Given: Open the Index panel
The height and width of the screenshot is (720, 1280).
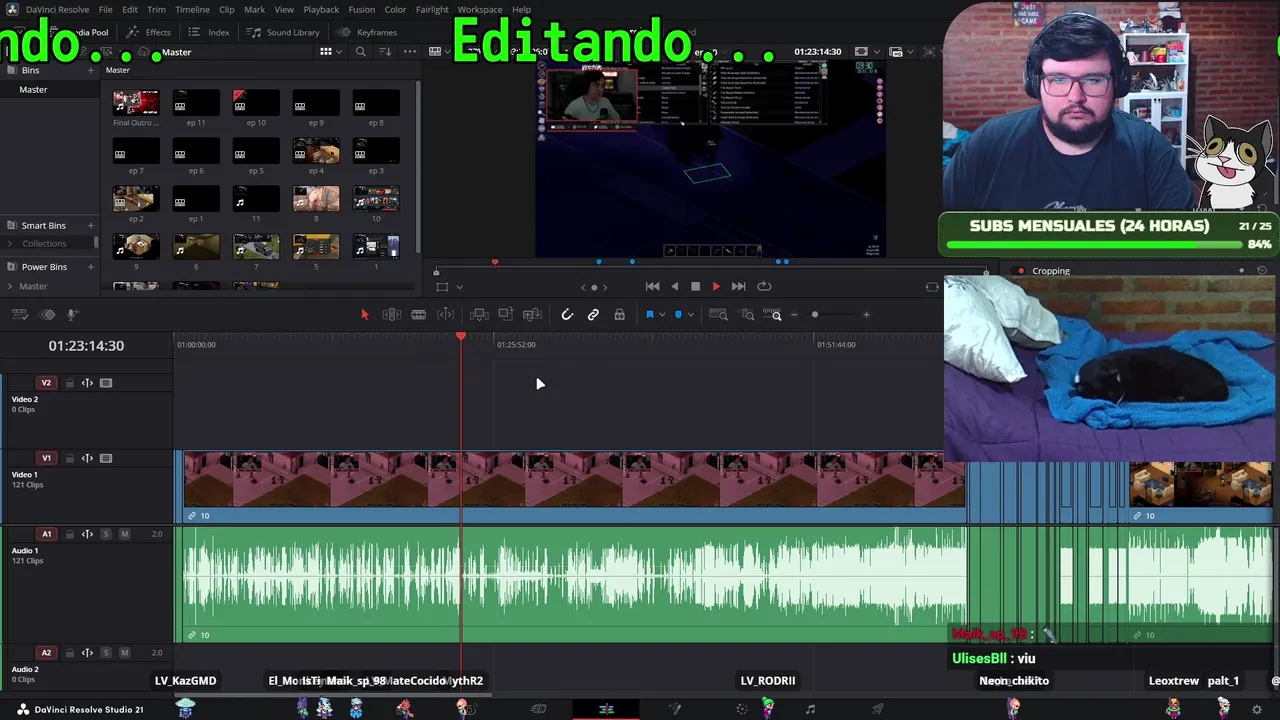Looking at the screenshot, I should (210, 32).
